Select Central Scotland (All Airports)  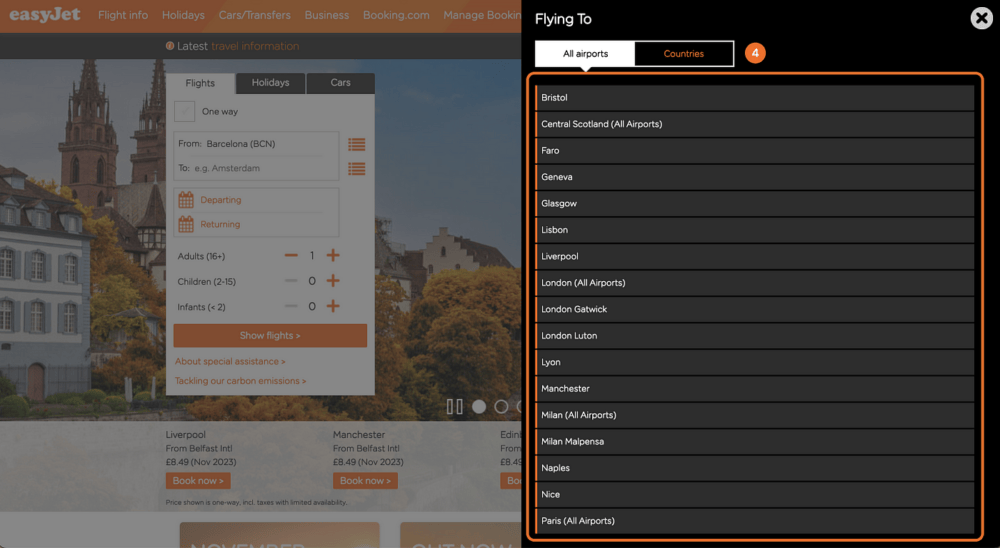755,124
